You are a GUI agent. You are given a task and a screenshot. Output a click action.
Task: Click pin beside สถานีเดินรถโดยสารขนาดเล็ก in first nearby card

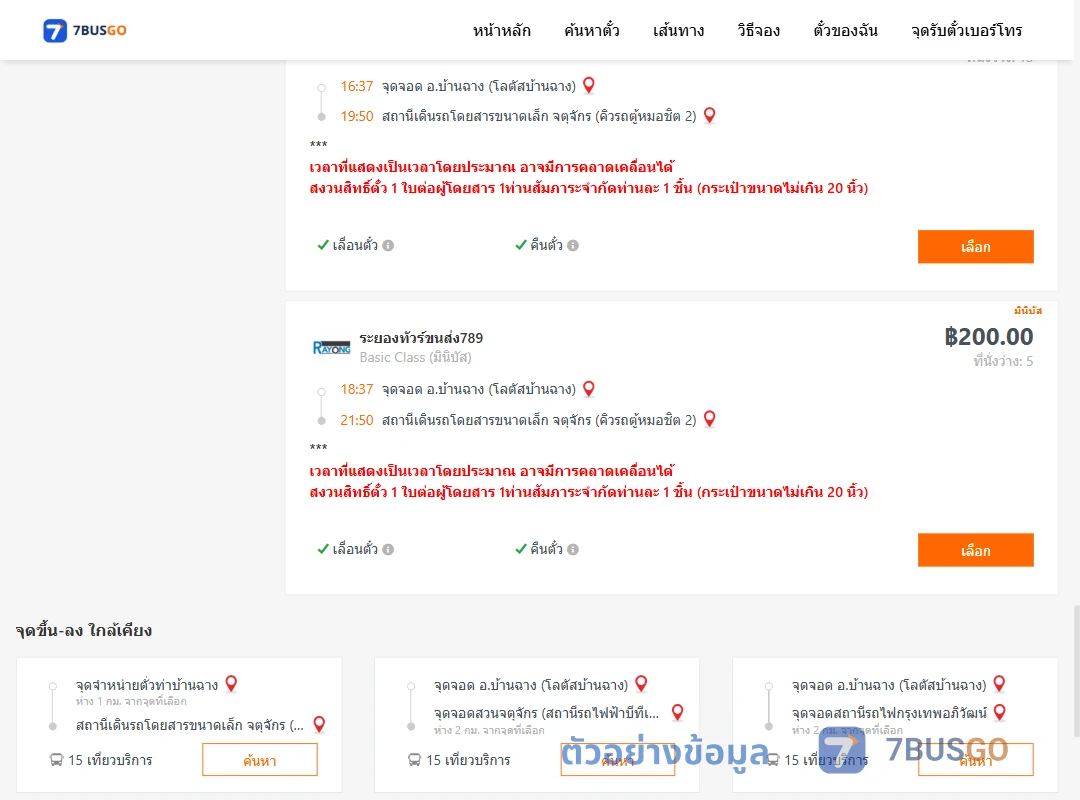pyautogui.click(x=319, y=724)
